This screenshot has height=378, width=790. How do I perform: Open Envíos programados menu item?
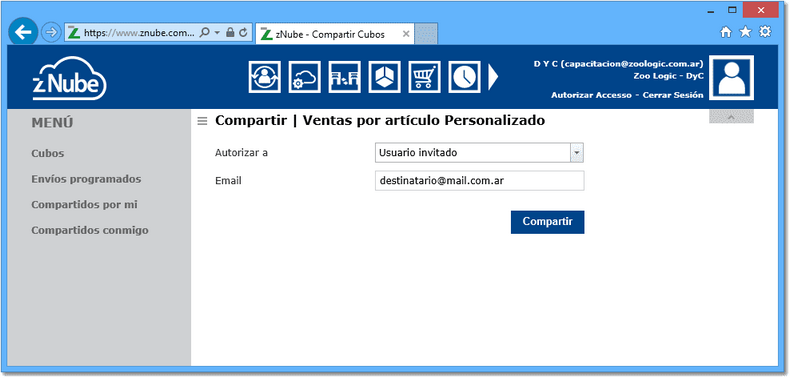86,179
